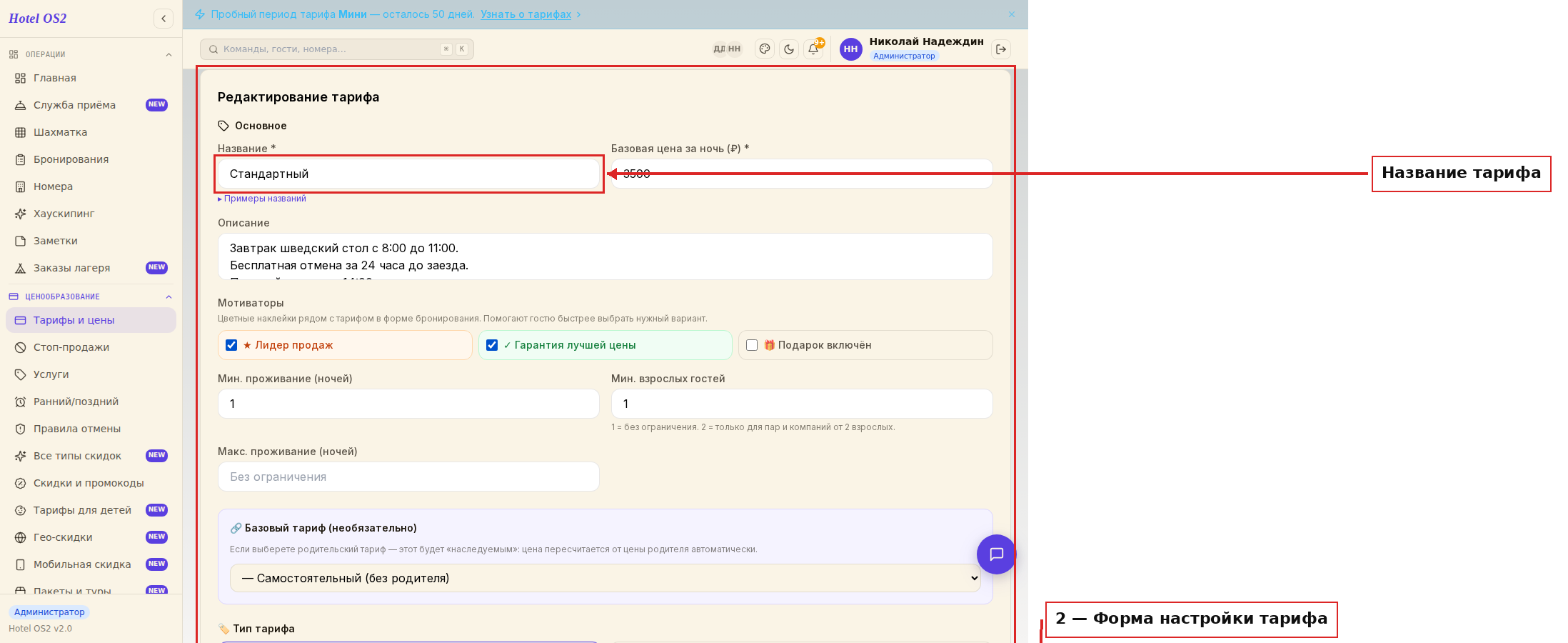Viewport: 1568px width, 643px height.
Task: Enable the Подарок включён checkbox
Action: tap(752, 345)
